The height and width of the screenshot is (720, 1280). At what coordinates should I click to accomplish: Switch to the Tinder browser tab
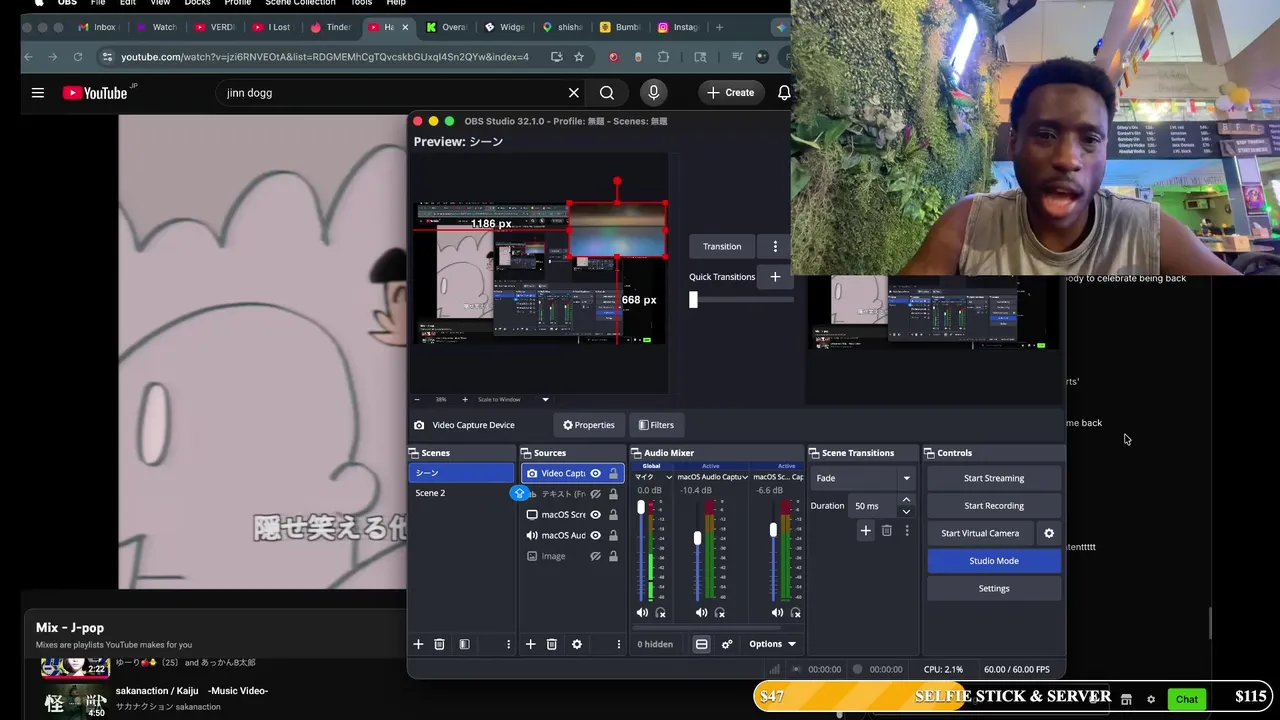pos(332,27)
